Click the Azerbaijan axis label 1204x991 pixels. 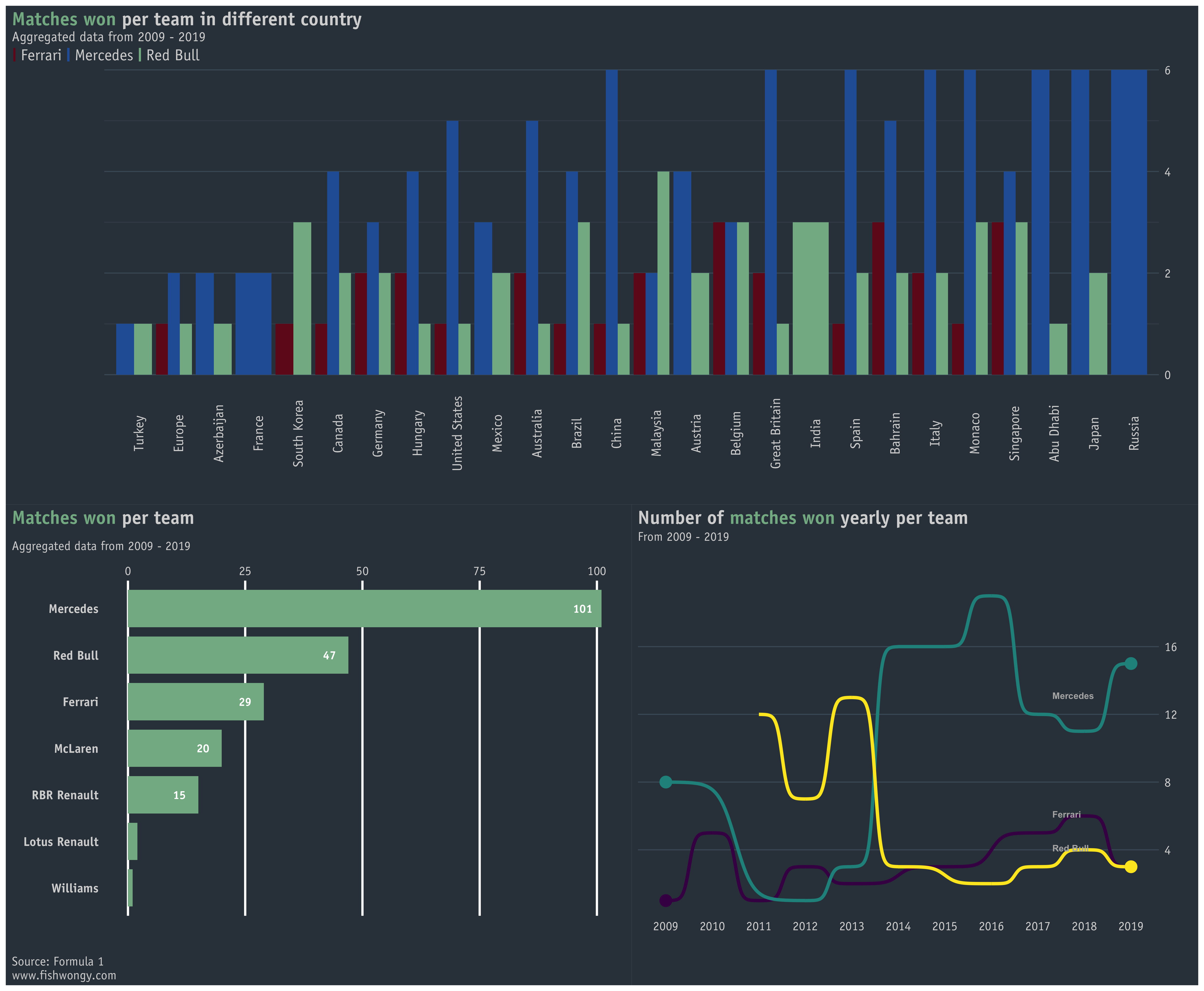219,433
